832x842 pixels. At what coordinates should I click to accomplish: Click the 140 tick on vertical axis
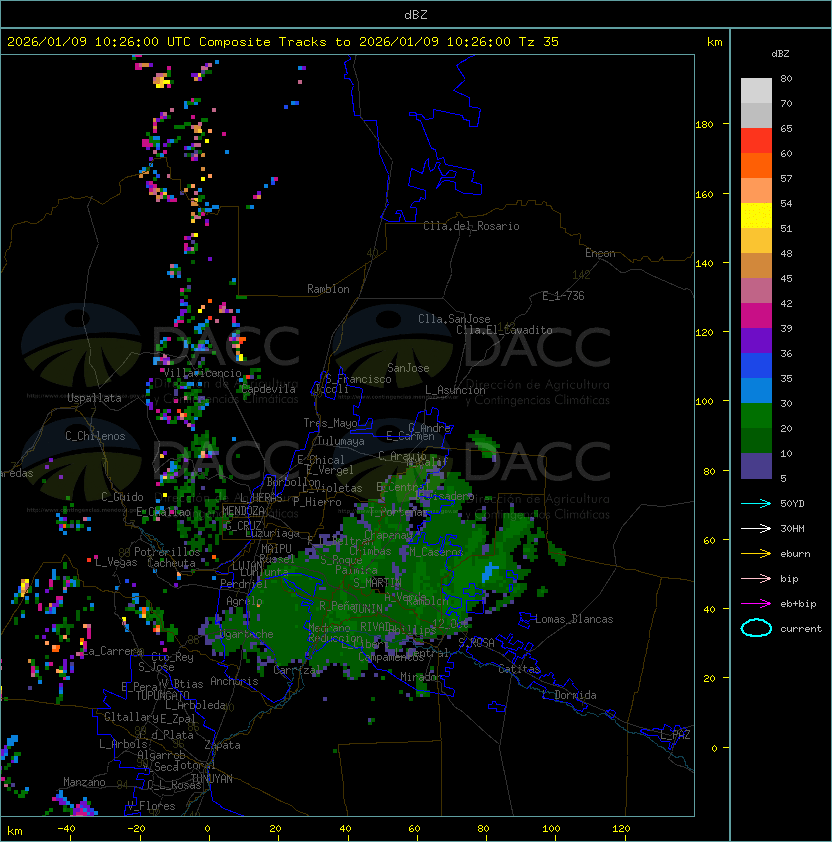click(704, 263)
